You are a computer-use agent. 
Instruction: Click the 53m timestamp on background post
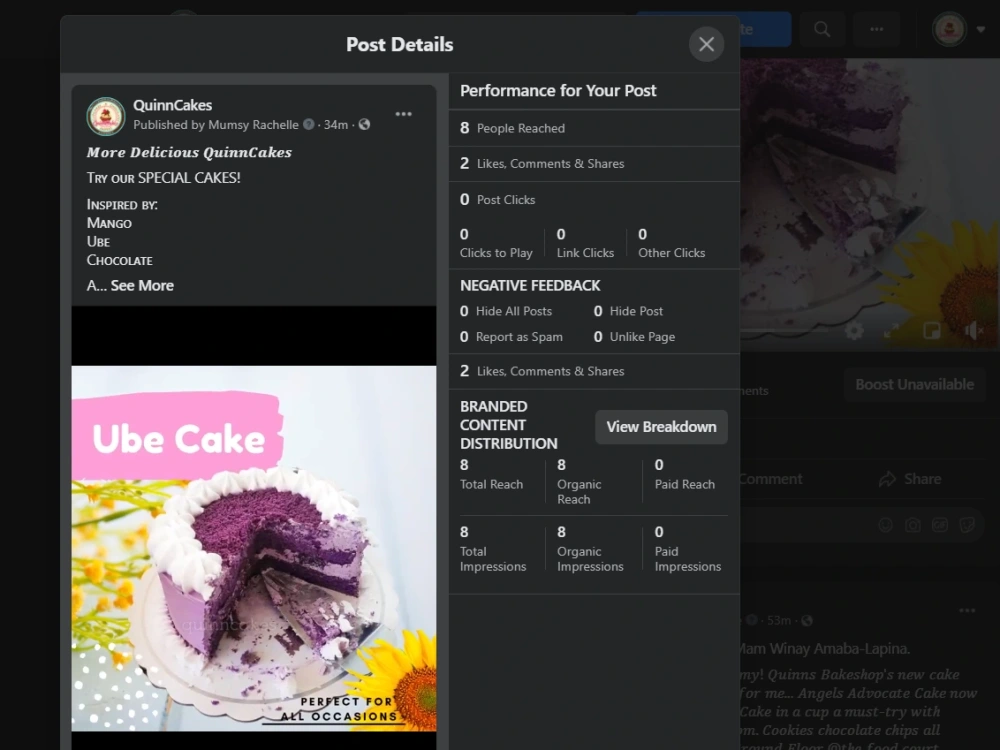(x=779, y=621)
